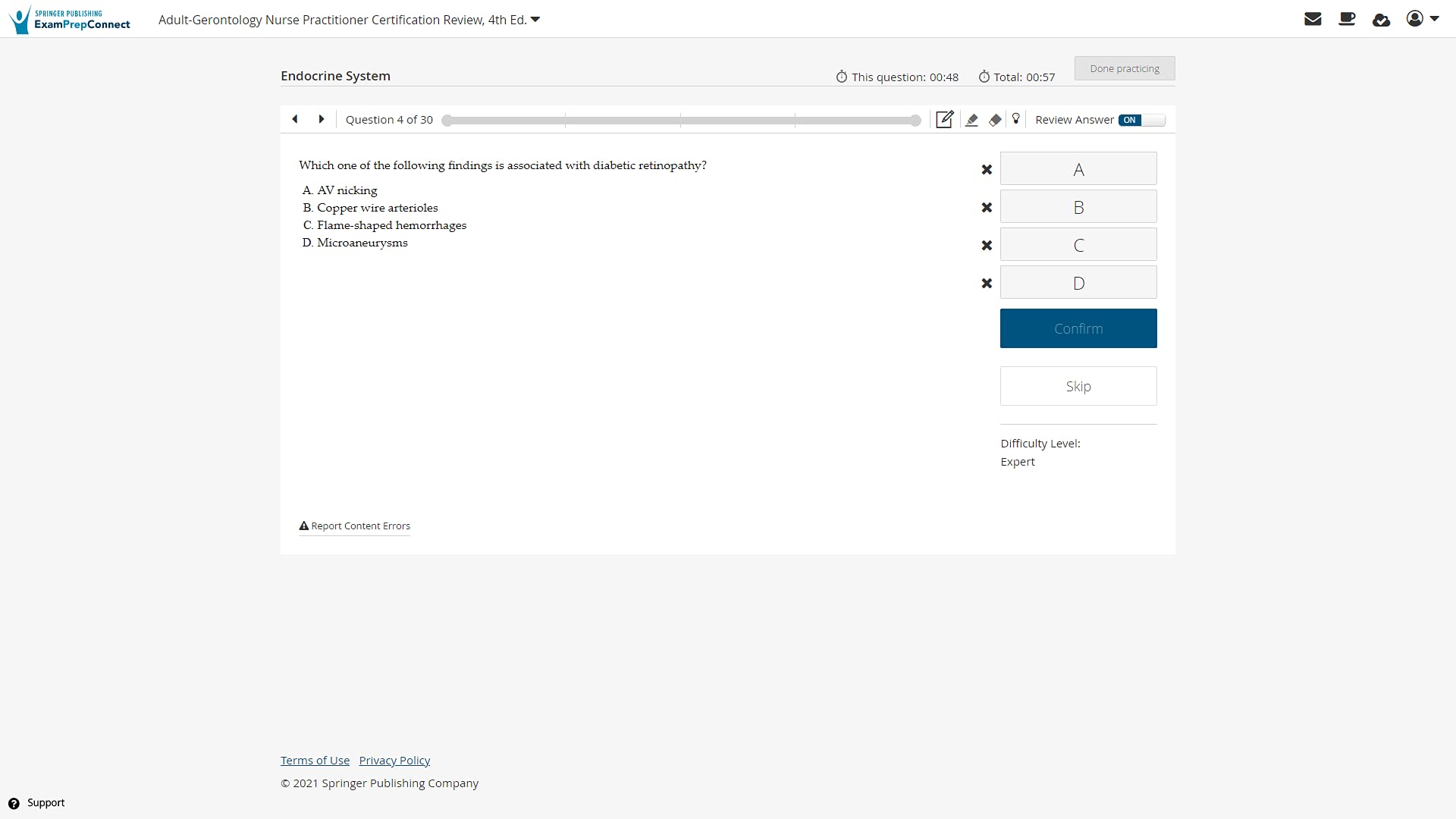
Task: Select the eraser tool
Action: (x=995, y=120)
